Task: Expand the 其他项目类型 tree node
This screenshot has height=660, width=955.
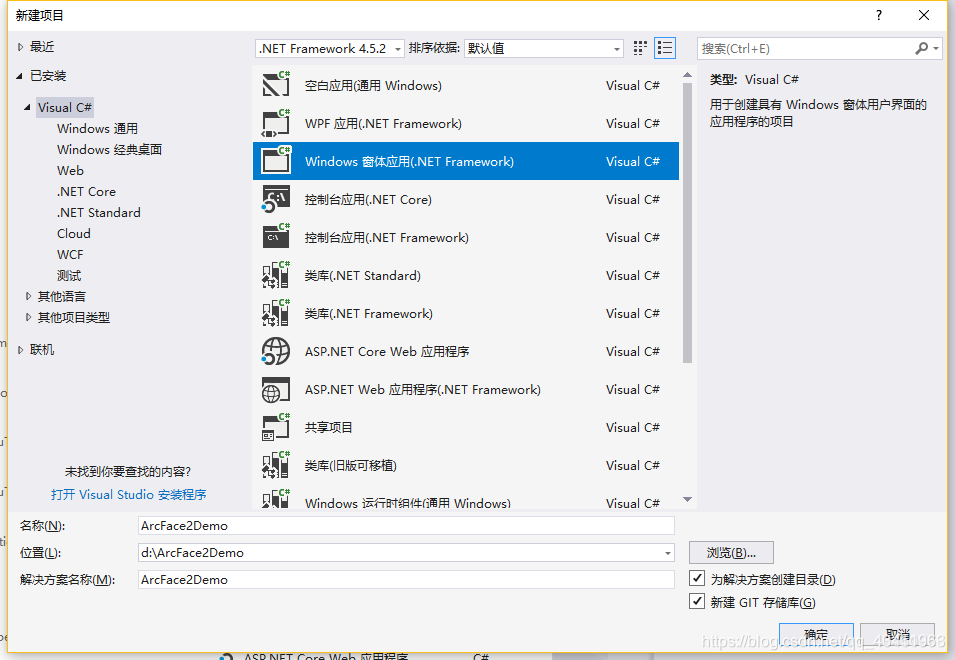Action: [x=28, y=317]
